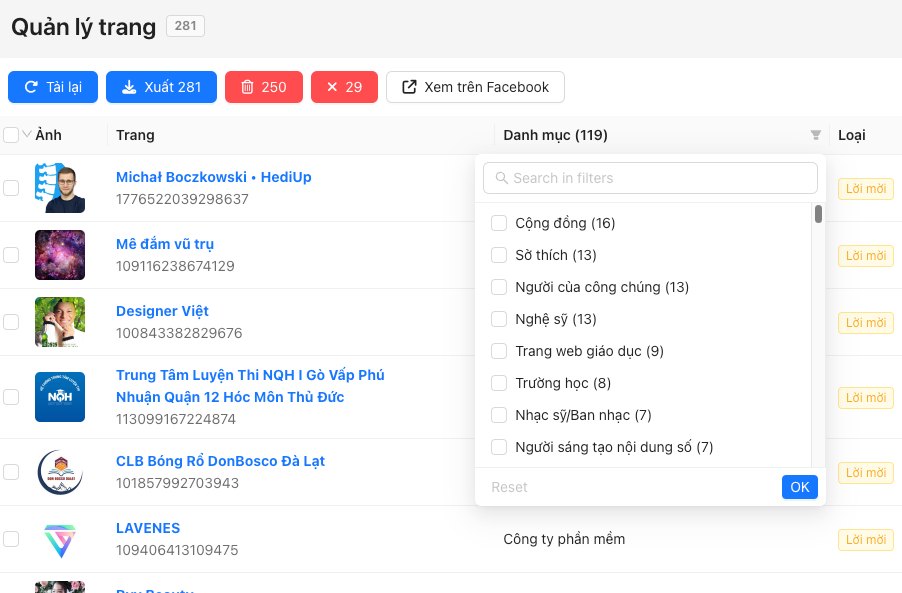The image size is (902, 593).
Task: Open the Designer Việt page link
Action: pos(162,311)
